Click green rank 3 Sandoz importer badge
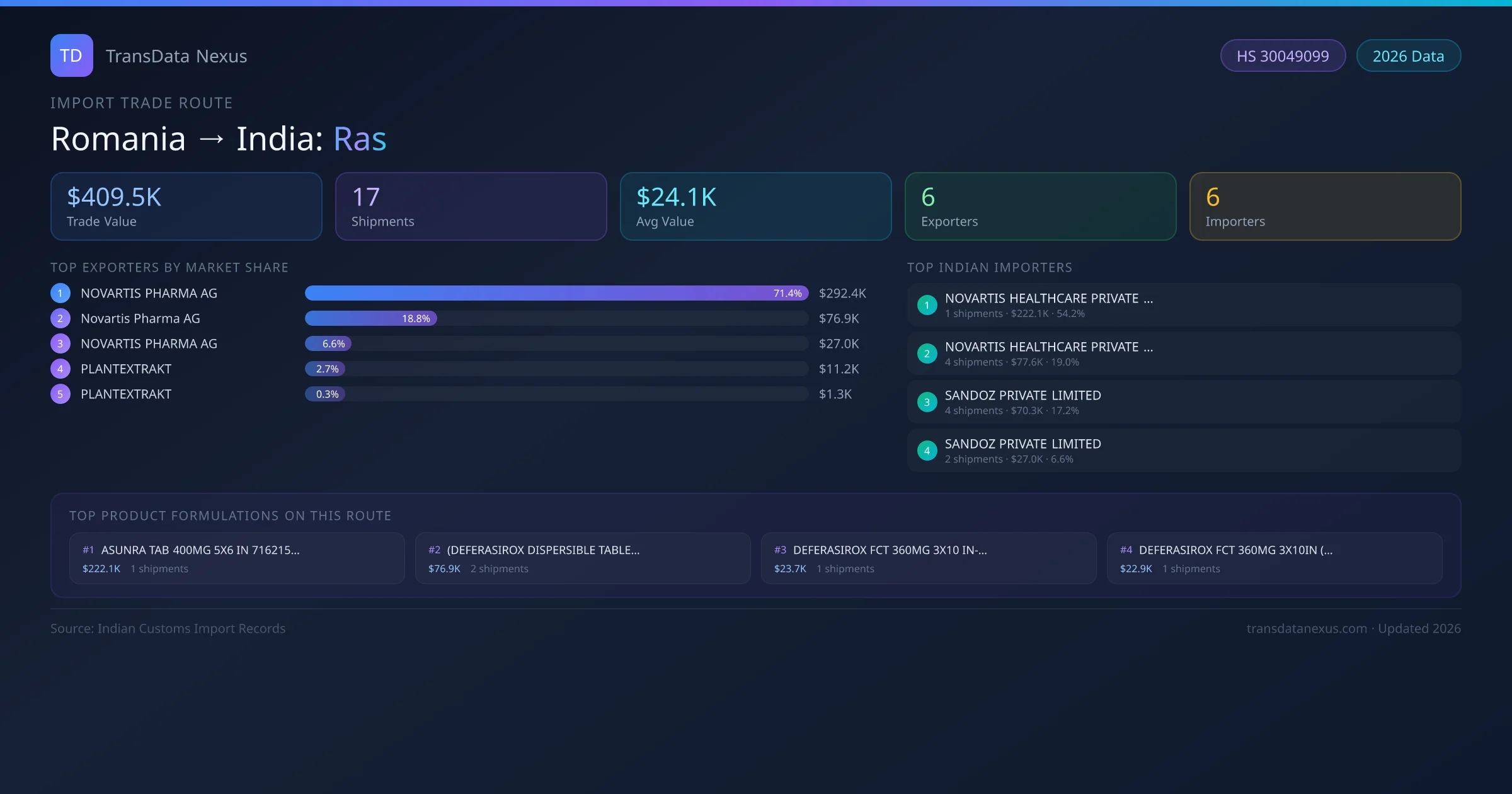The image size is (1512, 794). 927,402
